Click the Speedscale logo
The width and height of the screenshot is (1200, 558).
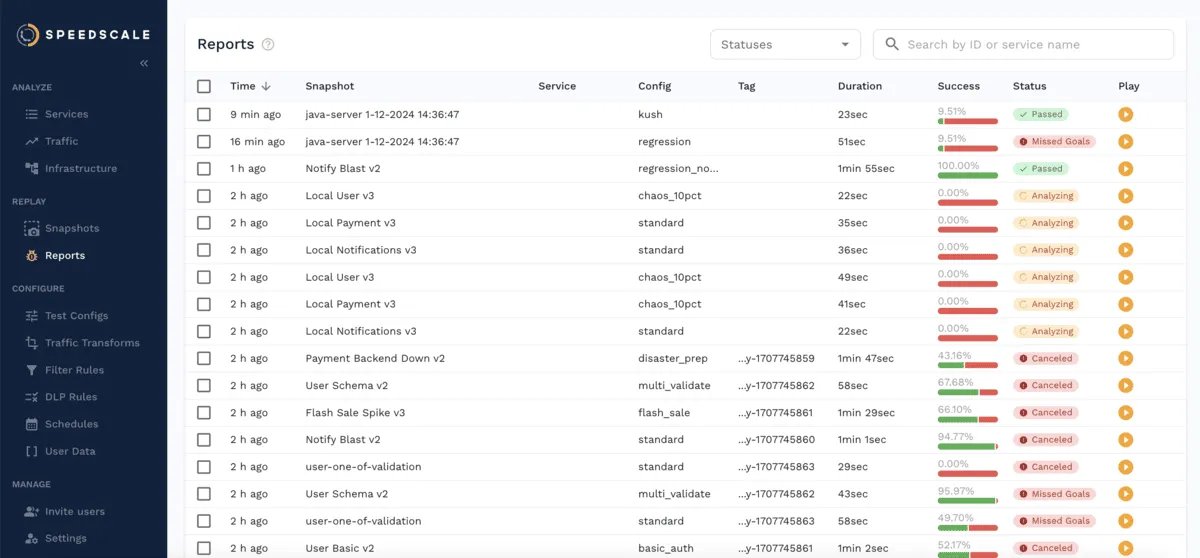[83, 35]
